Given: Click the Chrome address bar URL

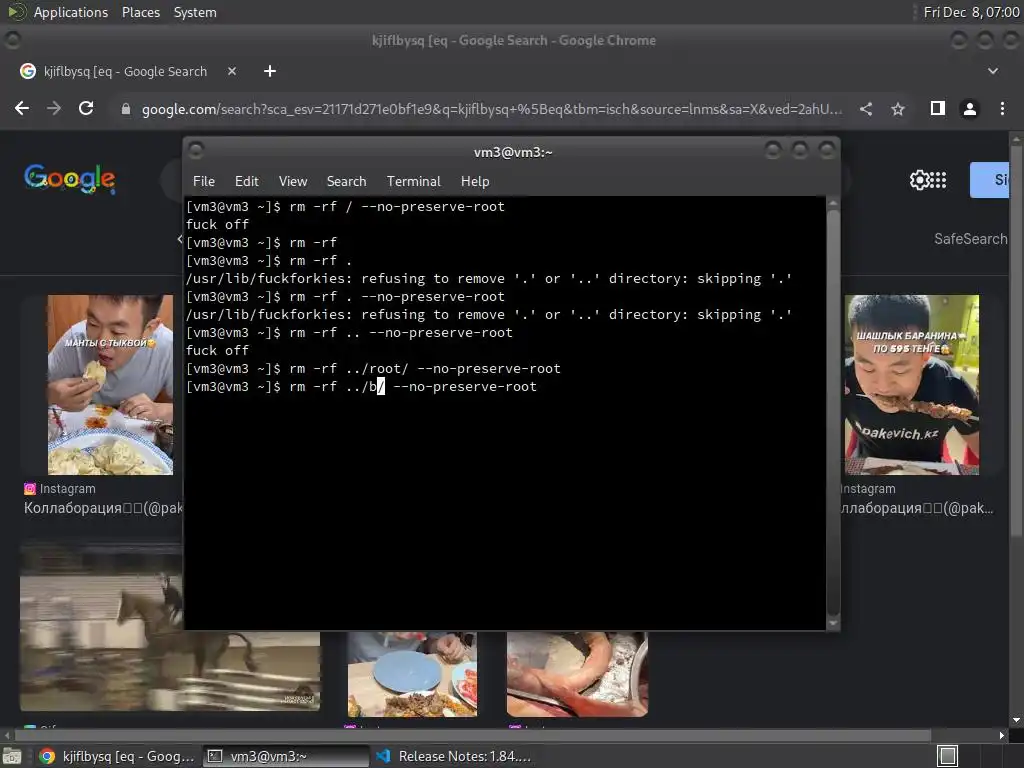Looking at the screenshot, I should tap(492, 109).
